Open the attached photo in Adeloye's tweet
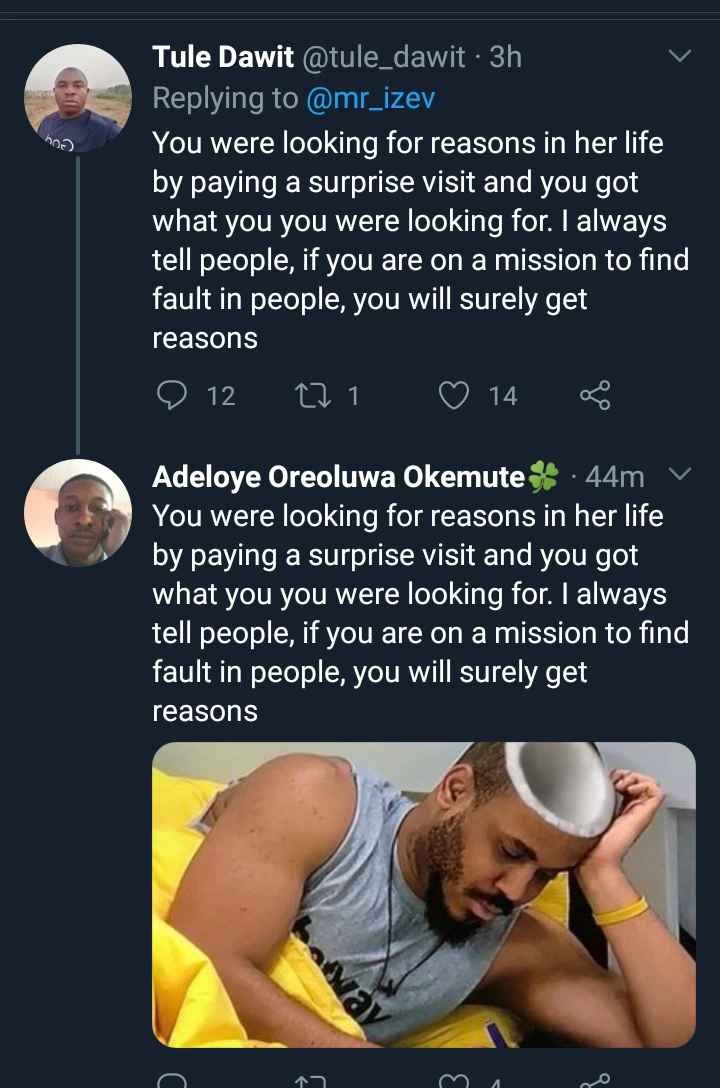The image size is (720, 1088). pyautogui.click(x=423, y=894)
